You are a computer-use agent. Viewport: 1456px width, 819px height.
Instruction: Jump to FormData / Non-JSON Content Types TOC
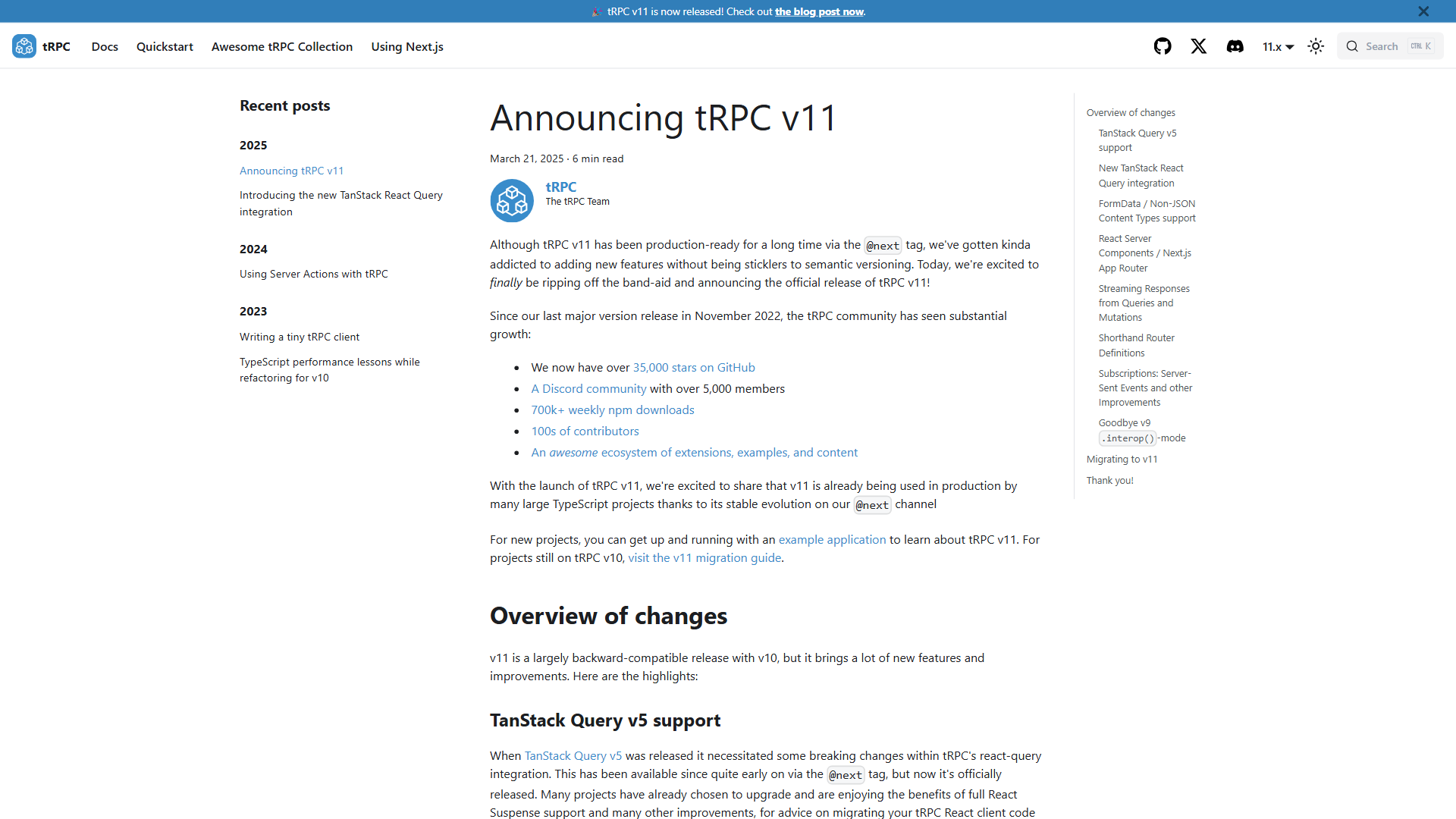1147,211
